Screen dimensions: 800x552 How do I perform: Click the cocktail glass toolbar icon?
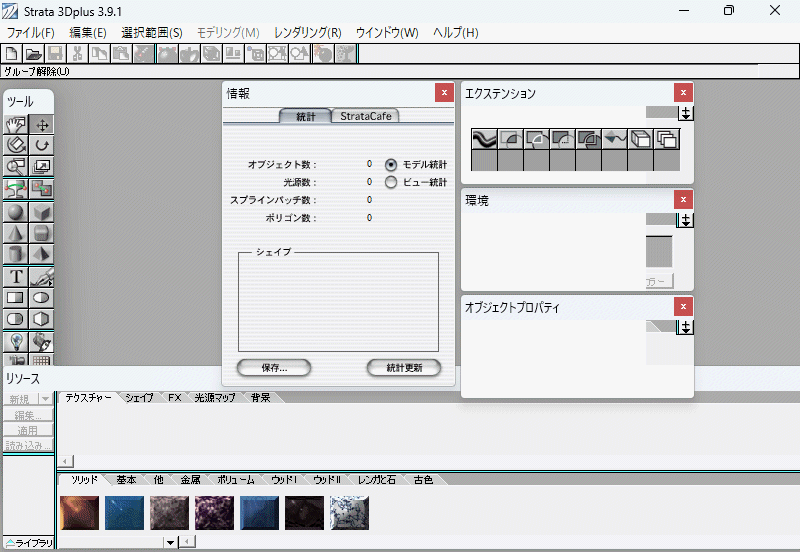coord(345,54)
